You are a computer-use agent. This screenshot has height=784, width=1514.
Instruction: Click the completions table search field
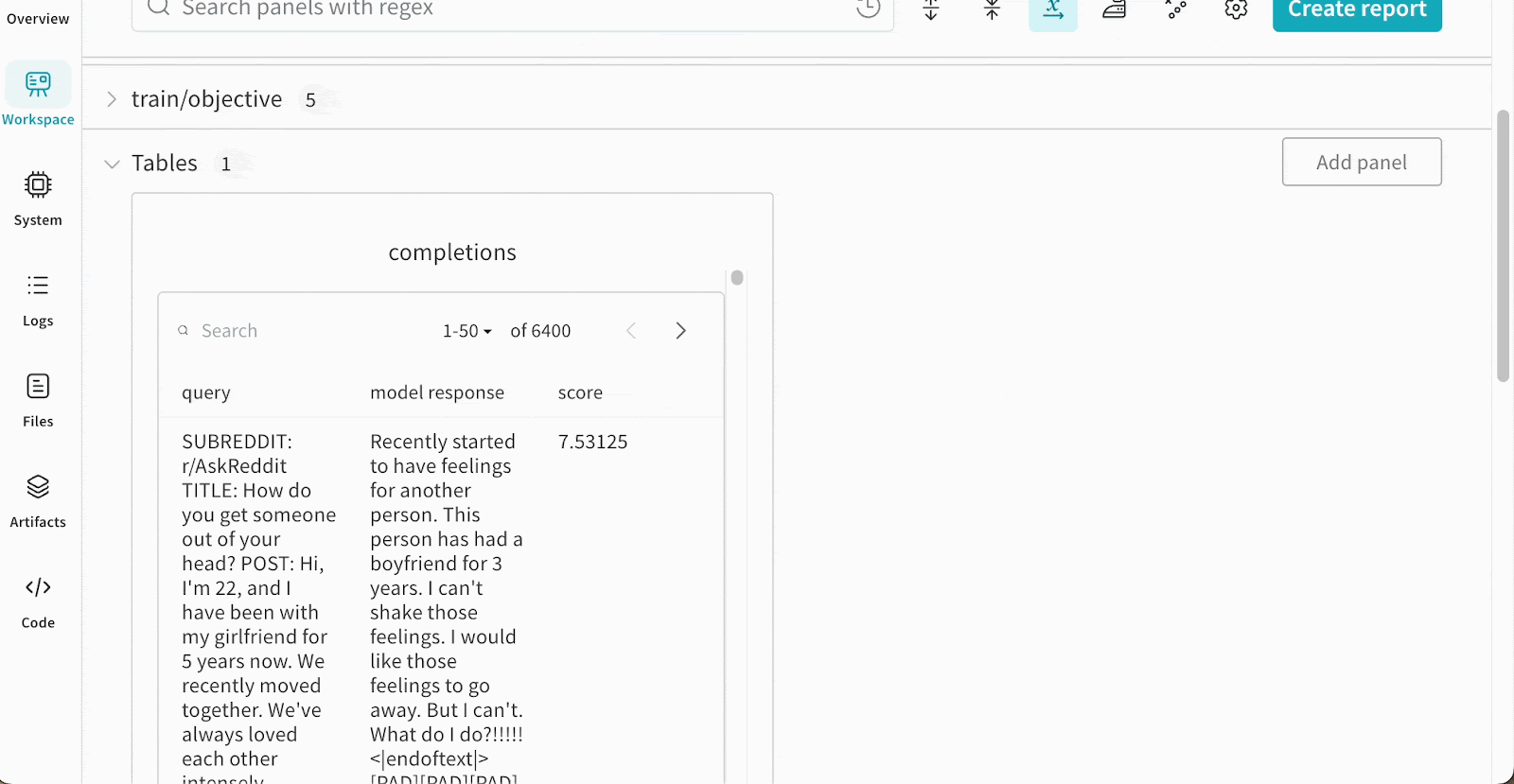[x=229, y=330]
